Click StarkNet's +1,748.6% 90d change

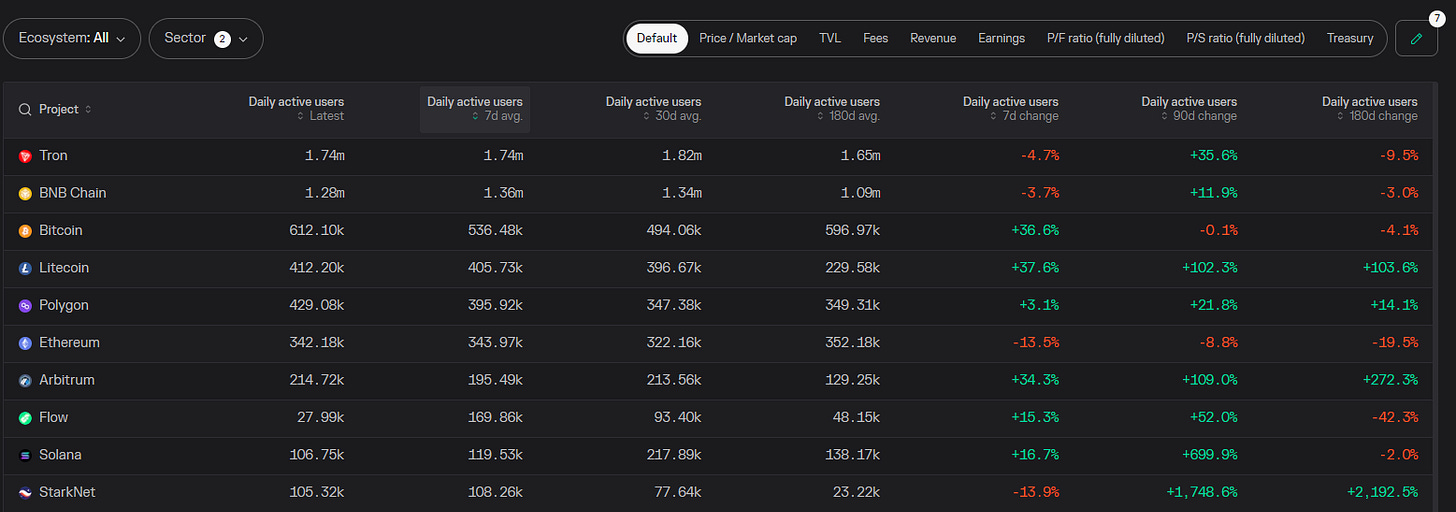click(1201, 493)
